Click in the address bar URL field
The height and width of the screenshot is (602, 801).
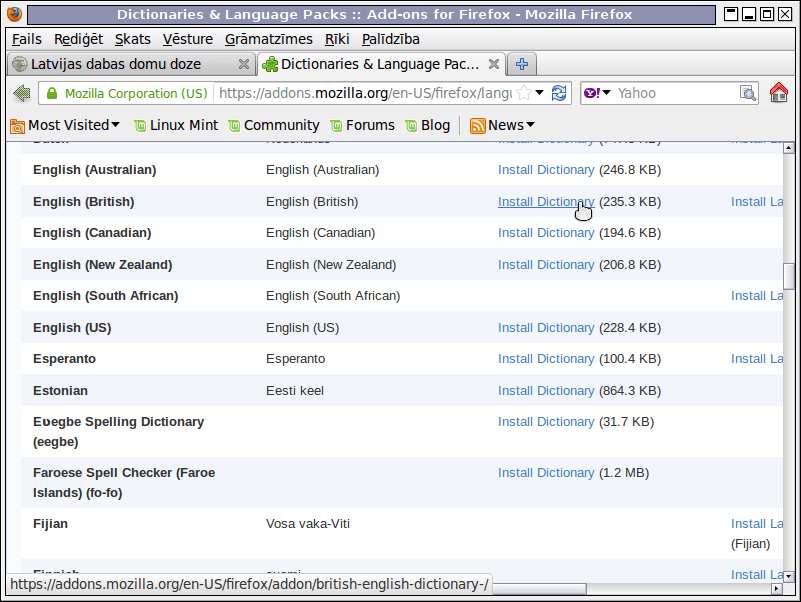(x=365, y=93)
